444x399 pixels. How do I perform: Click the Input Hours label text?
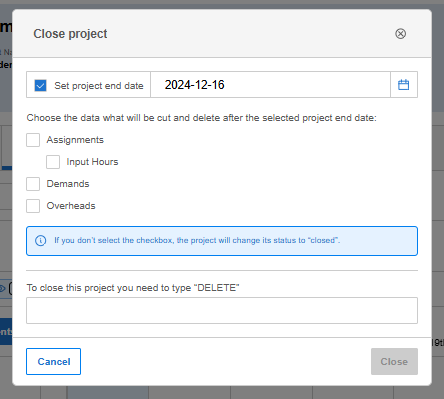pos(92,162)
